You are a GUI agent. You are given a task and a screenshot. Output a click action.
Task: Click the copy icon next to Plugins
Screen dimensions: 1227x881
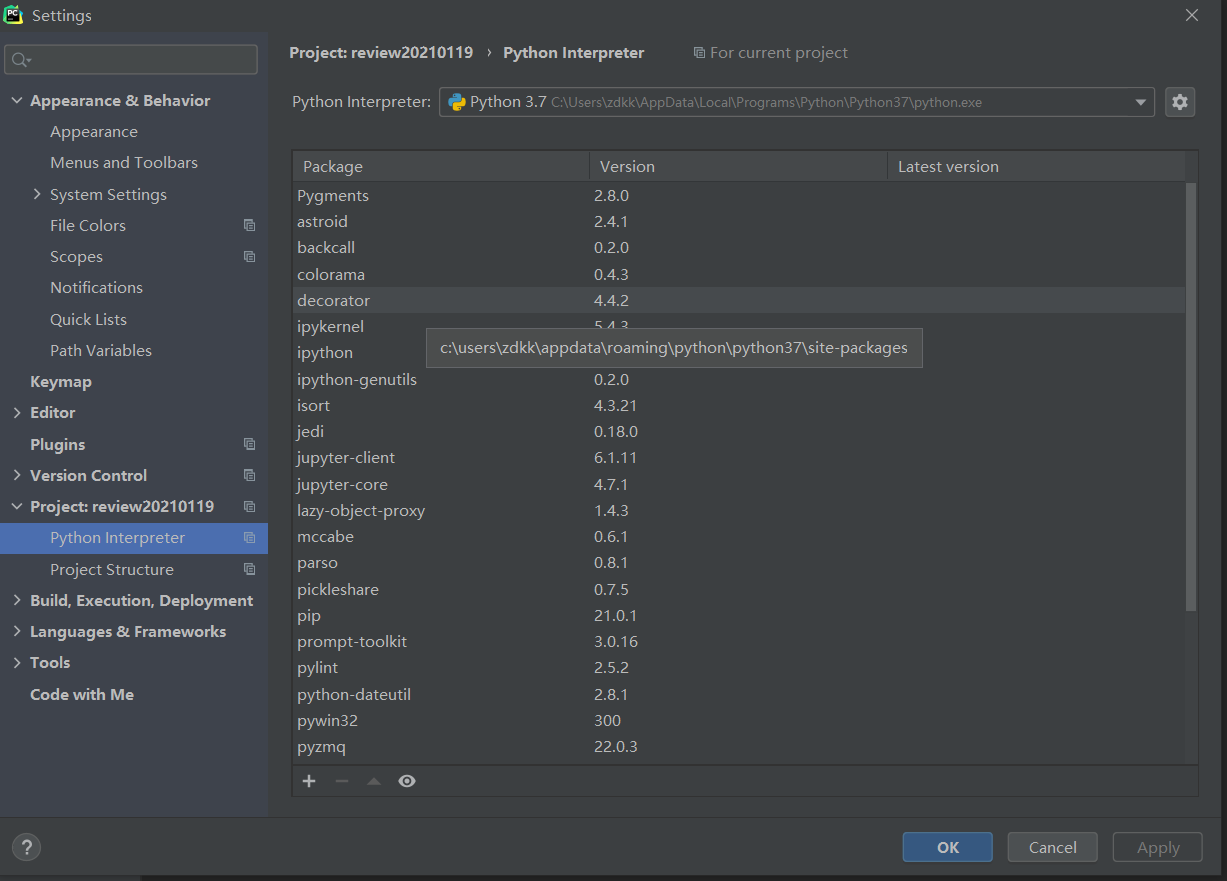[x=250, y=444]
